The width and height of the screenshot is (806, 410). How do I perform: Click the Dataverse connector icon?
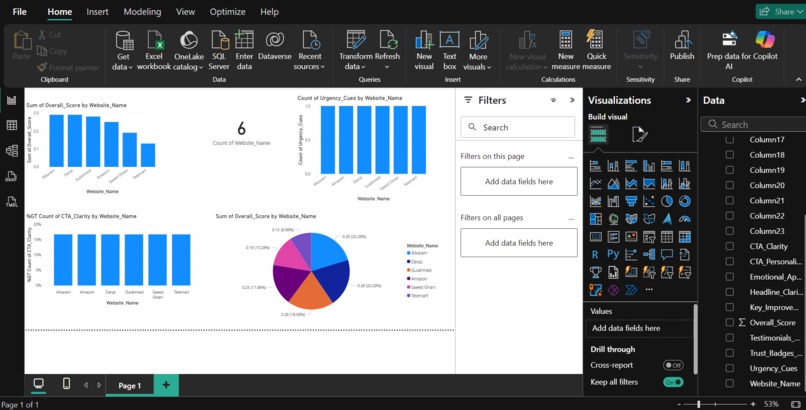click(274, 40)
